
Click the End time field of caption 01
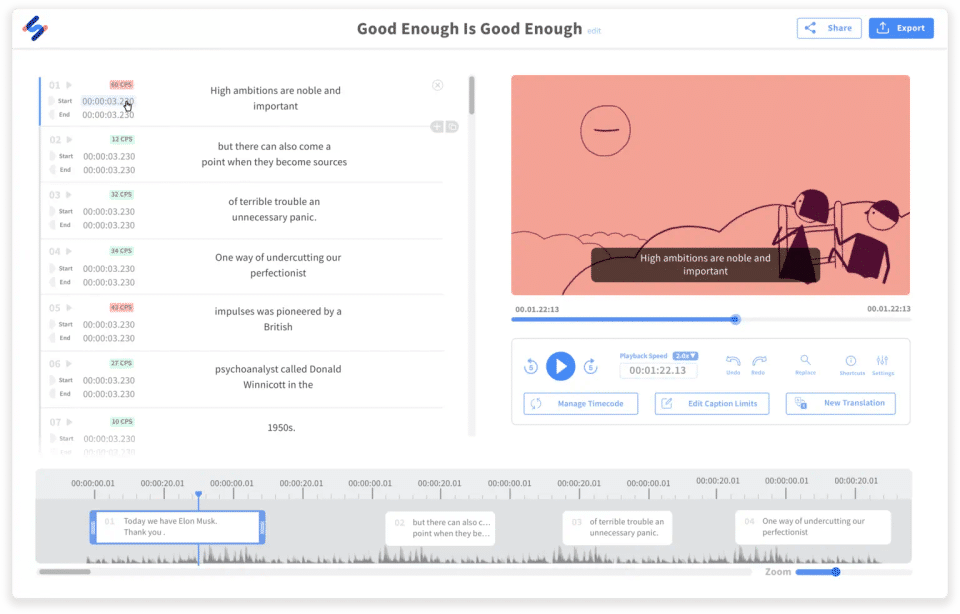[x=108, y=114]
